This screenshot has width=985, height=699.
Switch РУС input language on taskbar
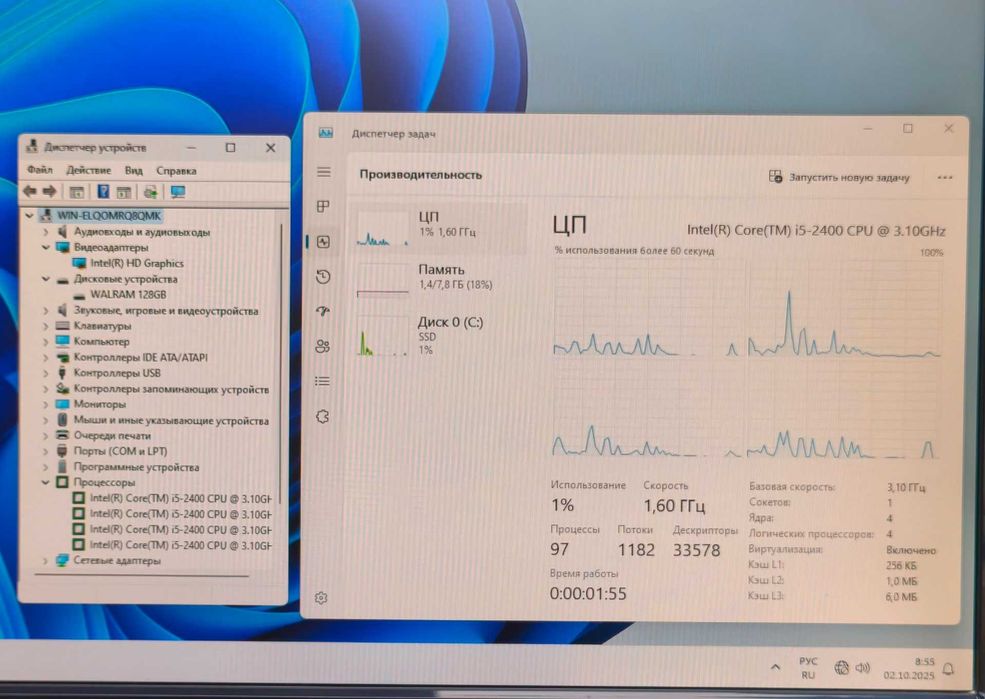[808, 668]
